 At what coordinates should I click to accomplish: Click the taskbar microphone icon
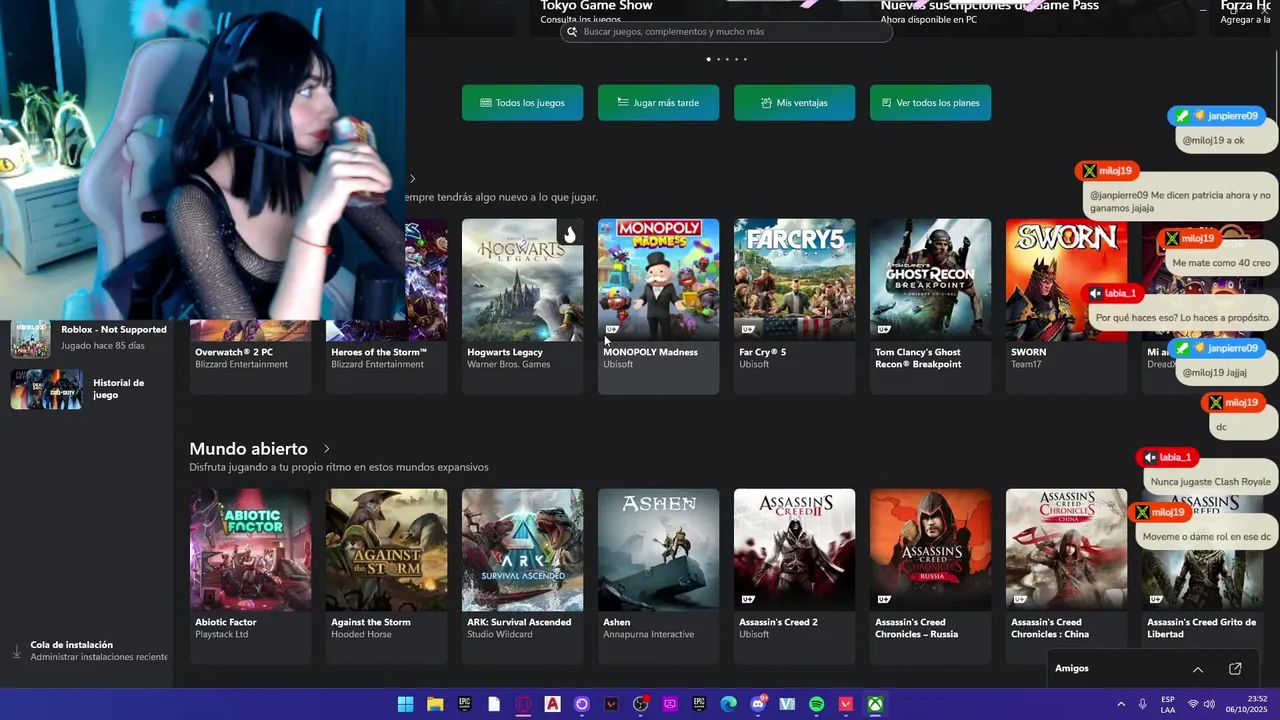click(x=1142, y=704)
